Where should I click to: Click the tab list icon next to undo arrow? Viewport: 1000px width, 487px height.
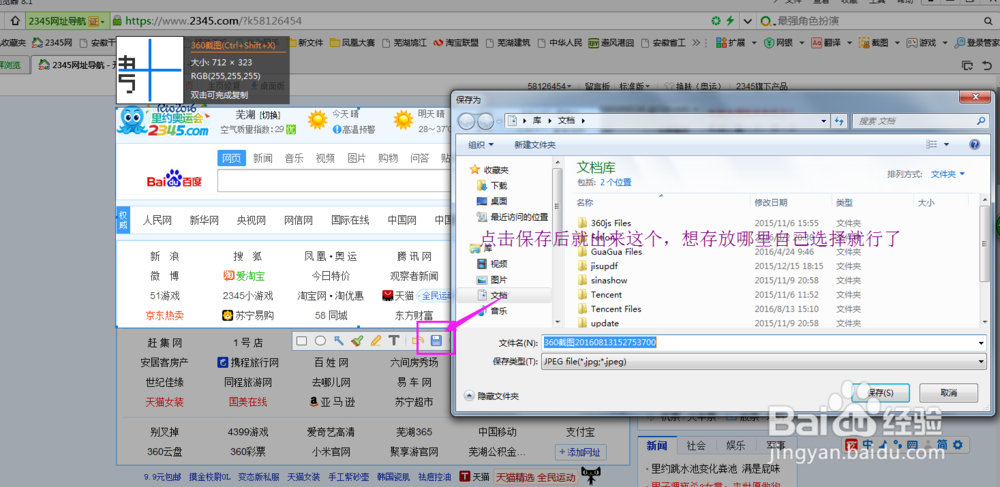967,64
